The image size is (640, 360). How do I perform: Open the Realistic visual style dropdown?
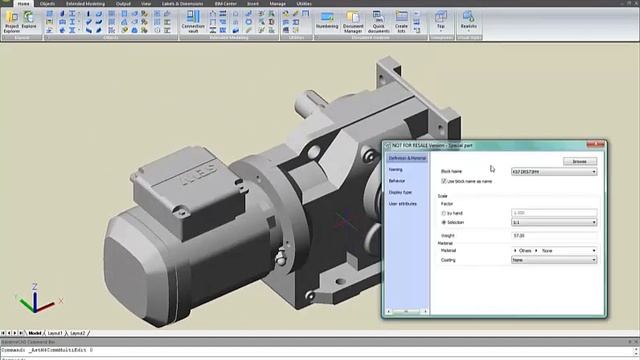(x=469, y=22)
